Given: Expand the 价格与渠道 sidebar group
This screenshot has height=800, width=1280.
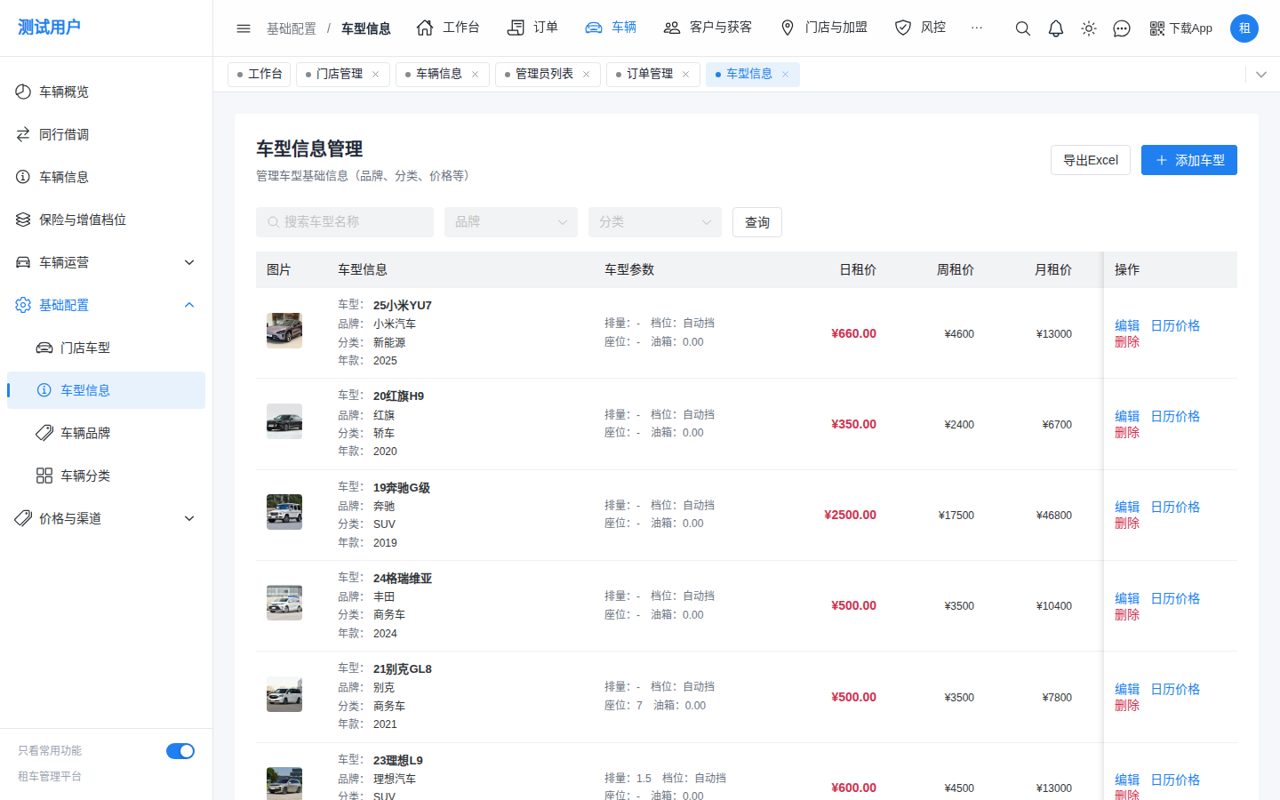Looking at the screenshot, I should click(106, 518).
